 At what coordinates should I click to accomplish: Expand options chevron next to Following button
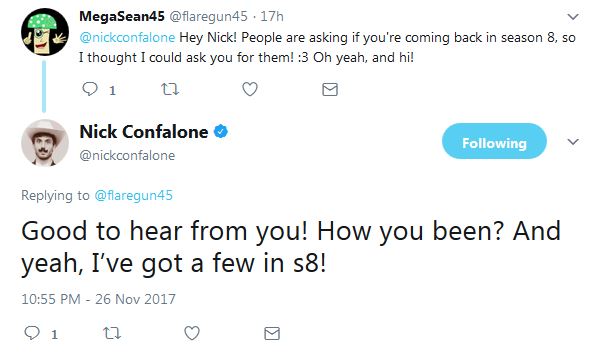tap(573, 142)
